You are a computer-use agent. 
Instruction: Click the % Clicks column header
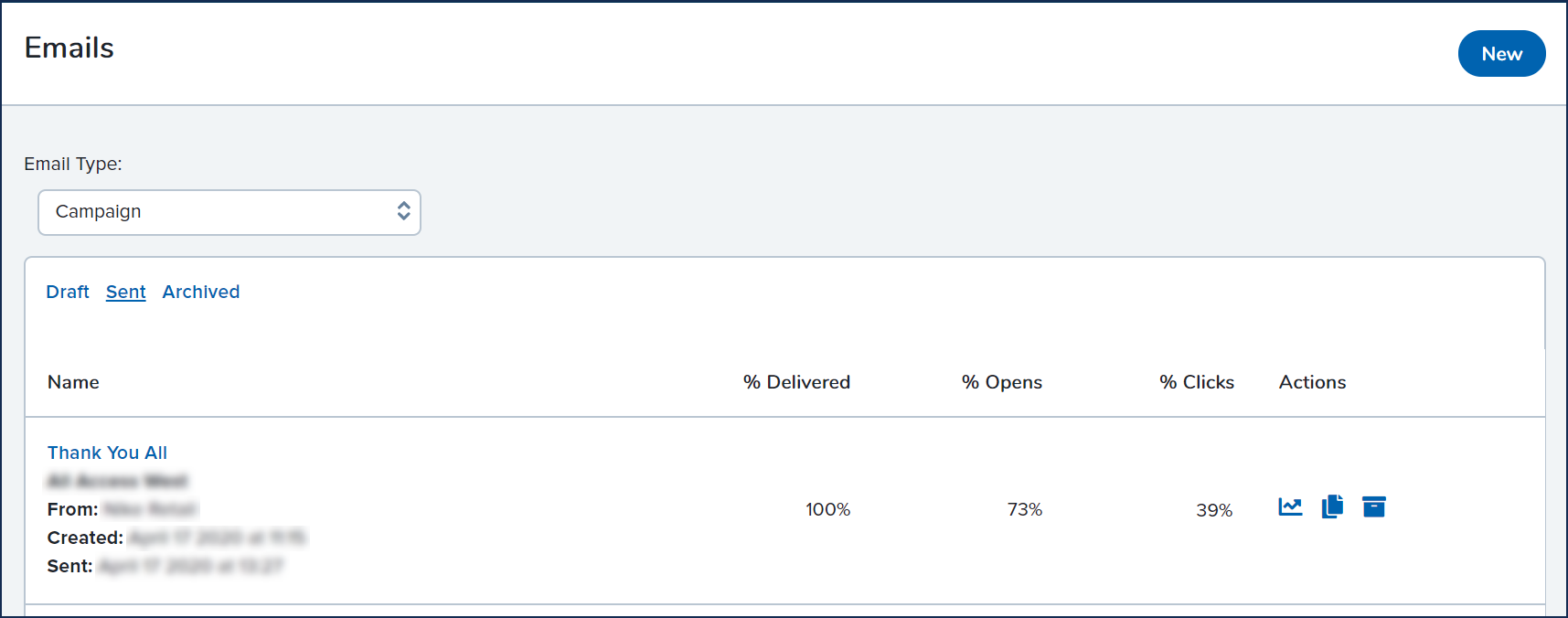click(1197, 382)
